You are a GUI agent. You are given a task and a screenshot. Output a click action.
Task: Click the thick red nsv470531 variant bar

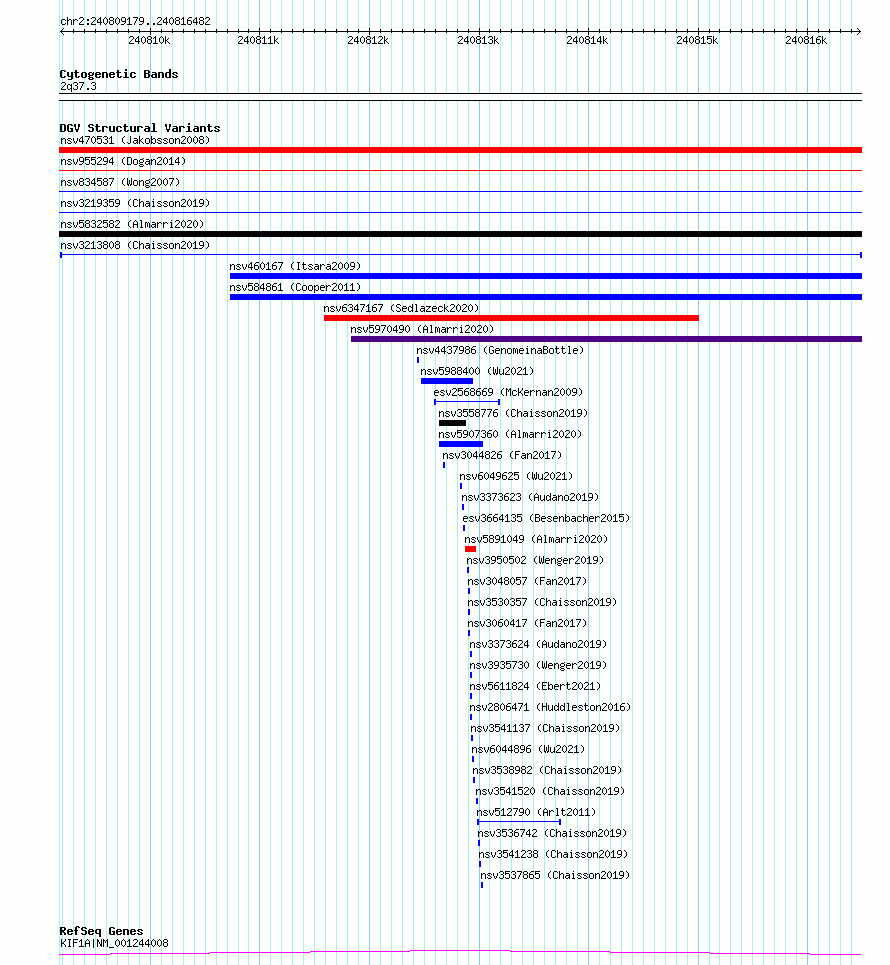point(460,150)
